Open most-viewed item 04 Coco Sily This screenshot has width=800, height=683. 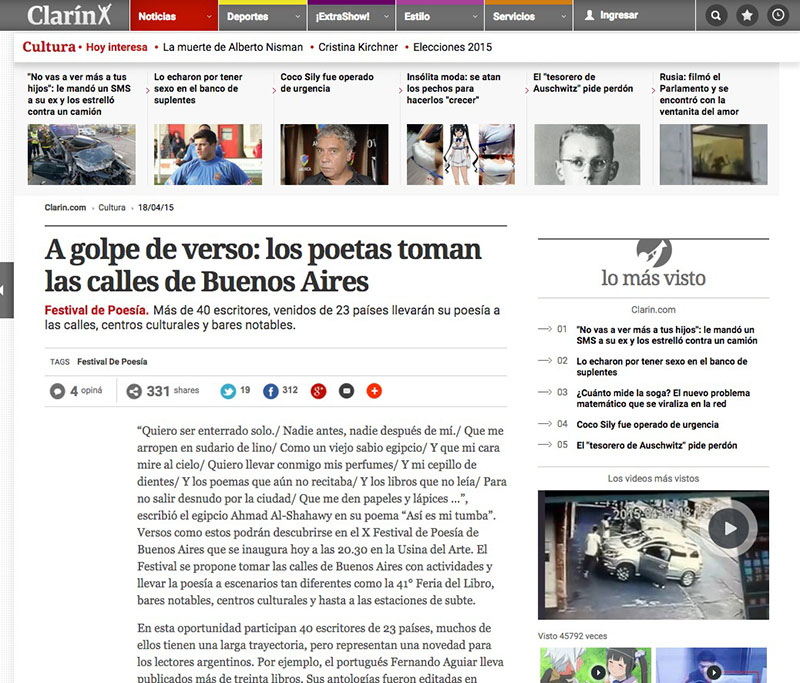tap(647, 424)
